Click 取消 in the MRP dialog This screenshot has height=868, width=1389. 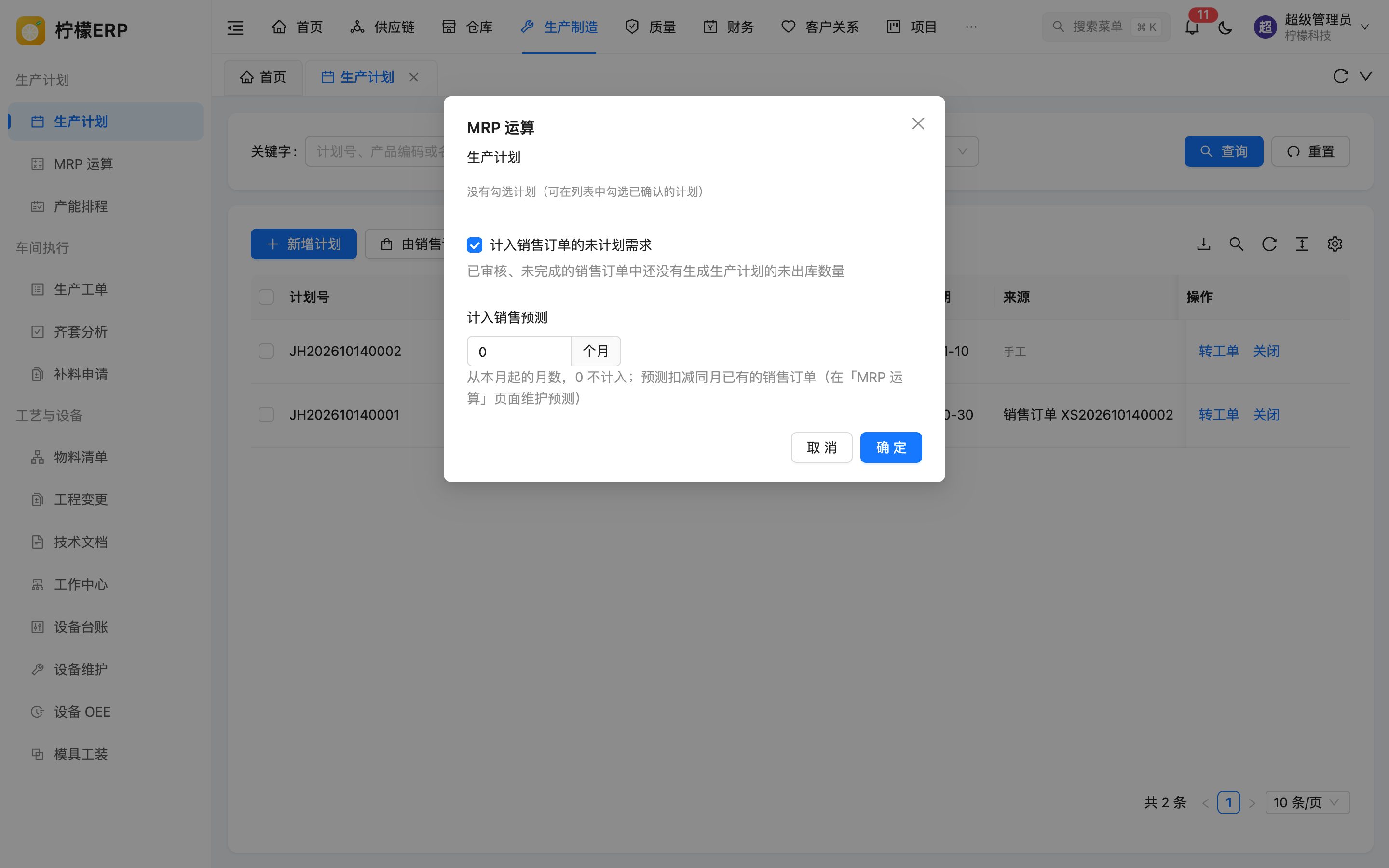pyautogui.click(x=821, y=447)
